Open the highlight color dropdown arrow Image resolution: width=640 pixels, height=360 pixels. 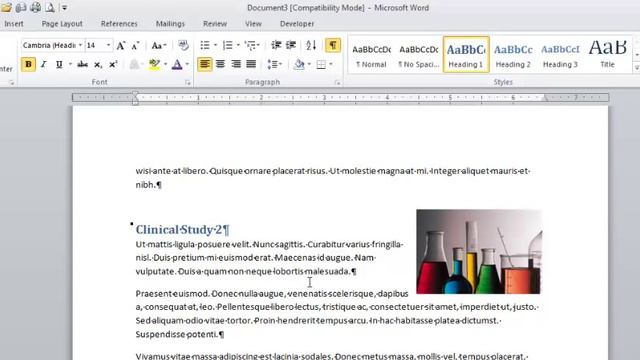[165, 64]
